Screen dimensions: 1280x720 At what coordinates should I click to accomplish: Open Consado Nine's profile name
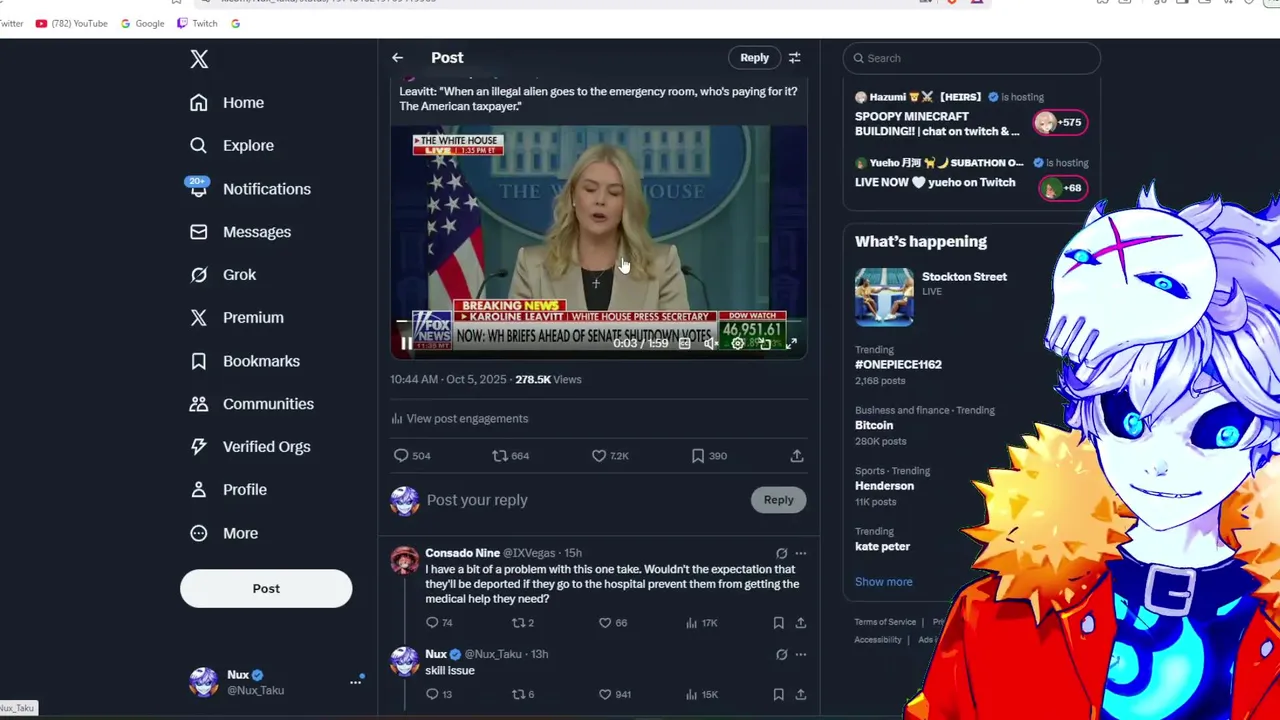tap(462, 553)
